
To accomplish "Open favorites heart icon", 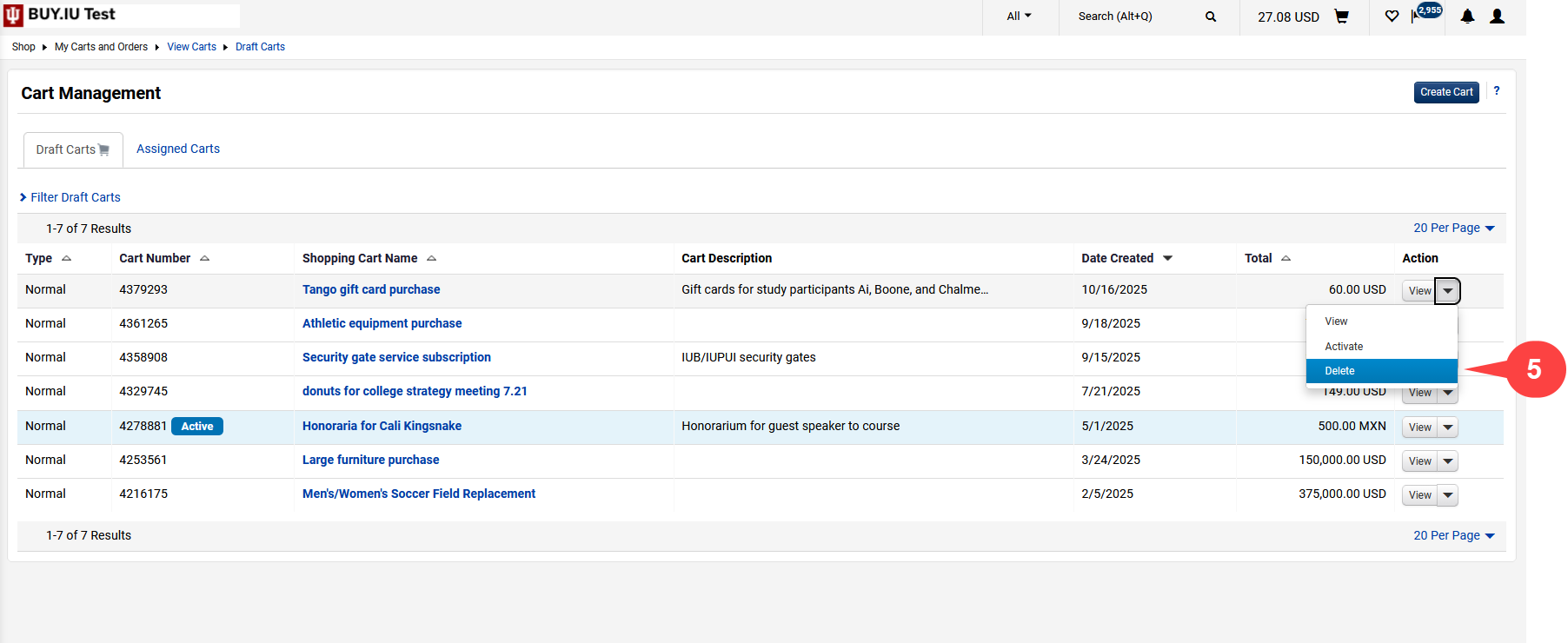I will coord(1392,17).
